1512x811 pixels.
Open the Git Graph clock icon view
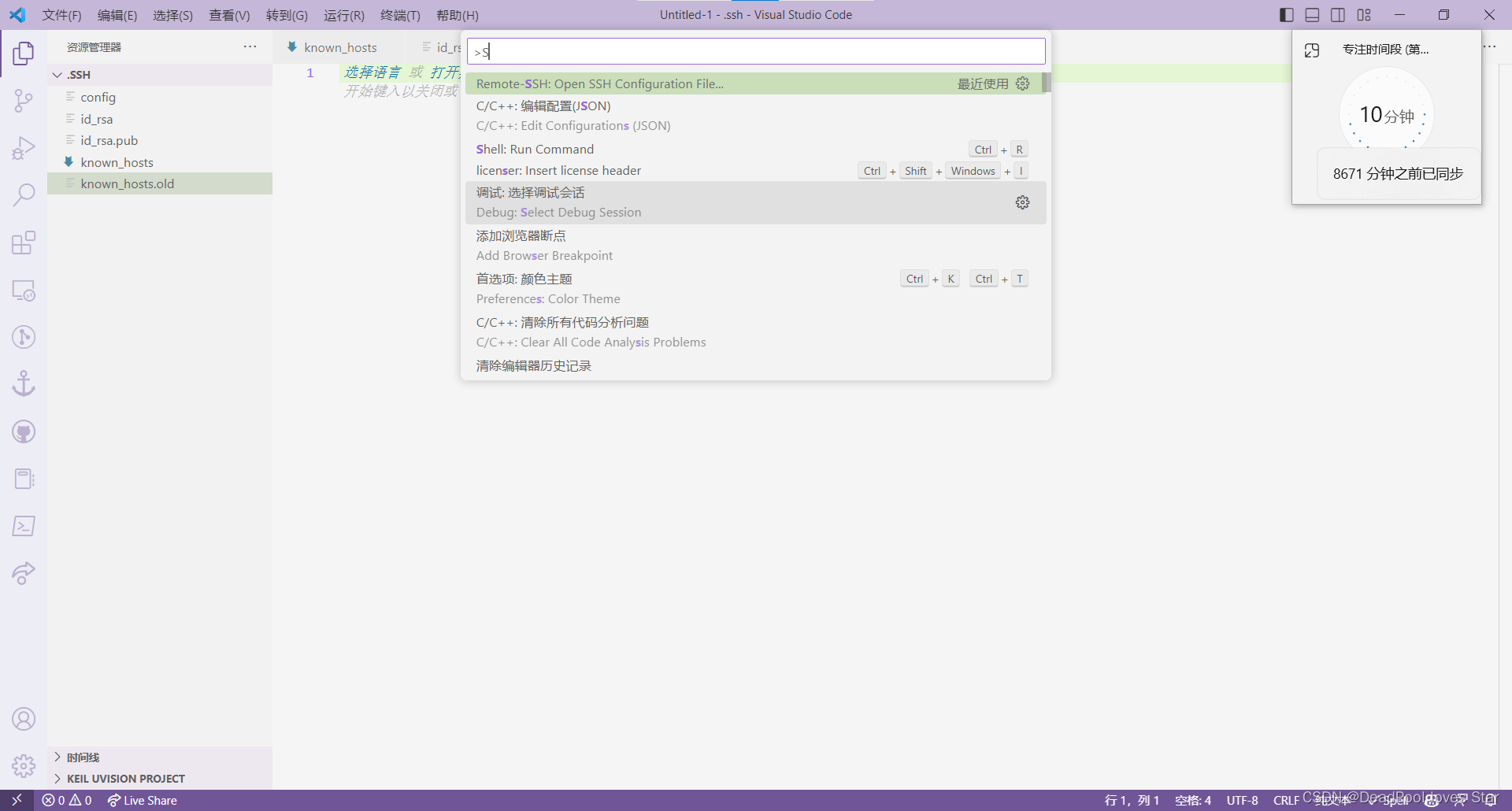(x=24, y=337)
